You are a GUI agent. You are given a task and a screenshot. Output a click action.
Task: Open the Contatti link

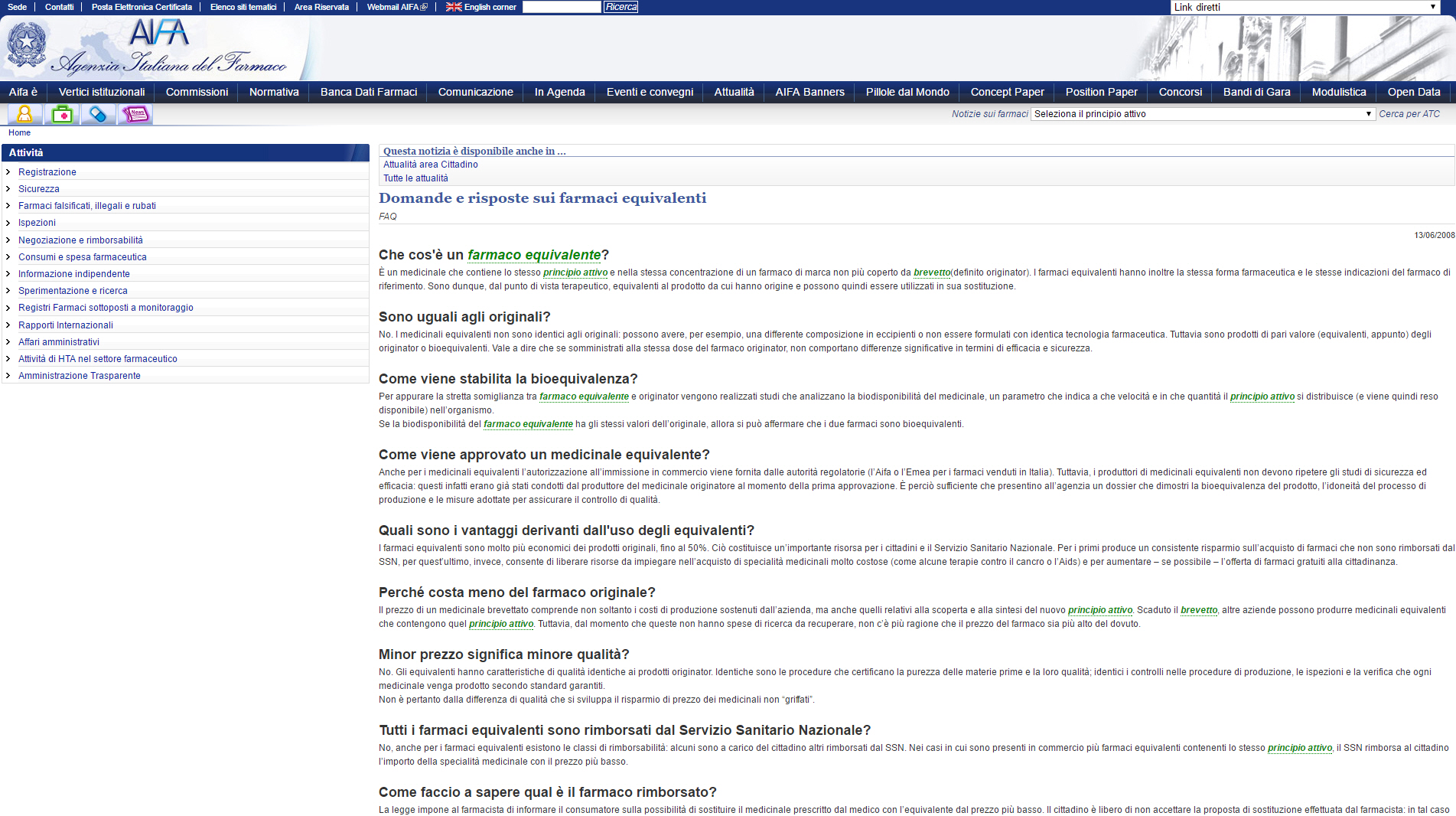(59, 7)
